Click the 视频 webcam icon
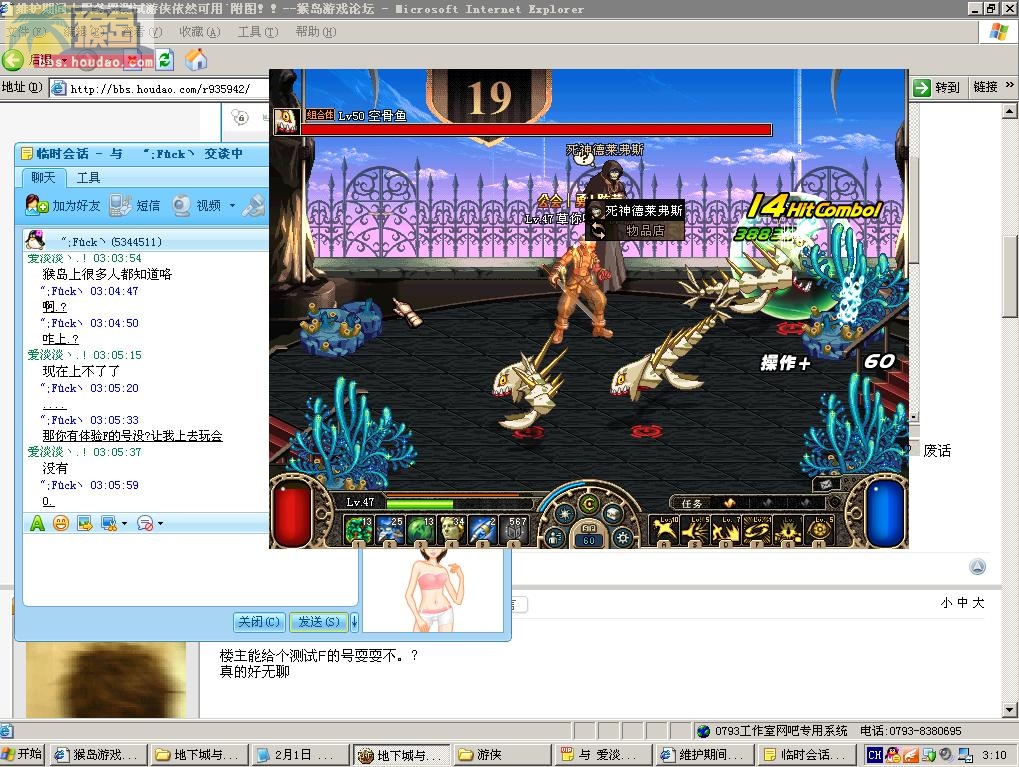This screenshot has width=1019, height=767. [x=181, y=205]
